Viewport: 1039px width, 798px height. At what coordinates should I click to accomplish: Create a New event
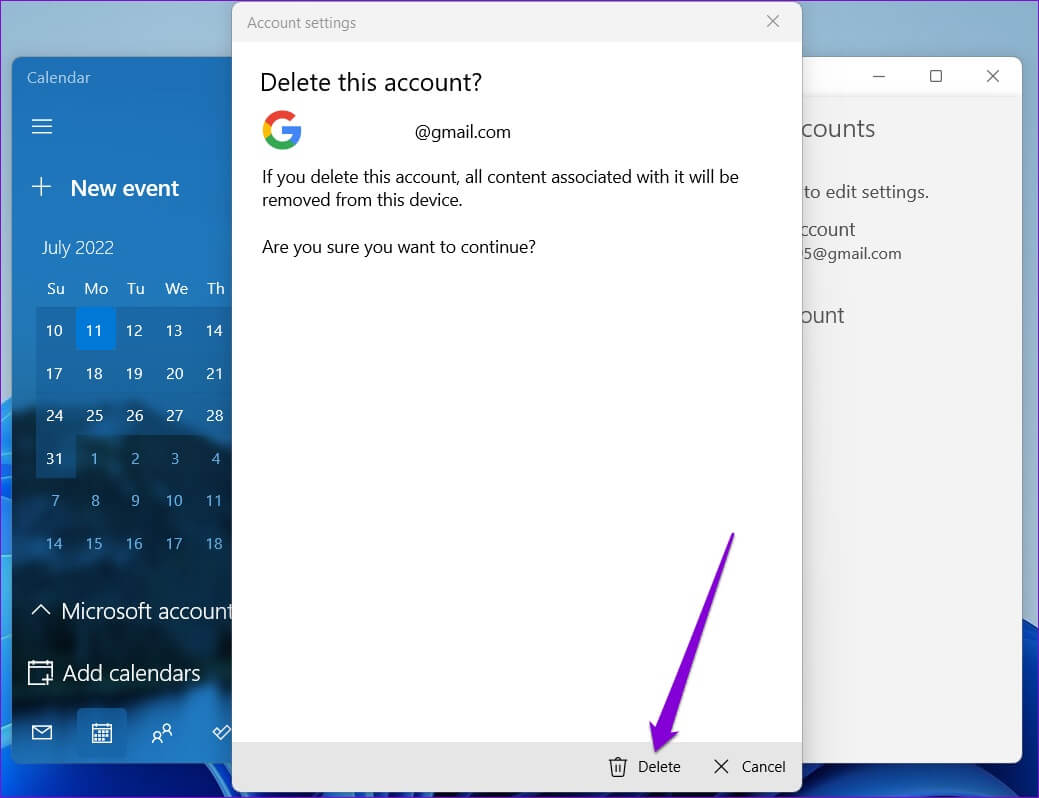coord(106,188)
